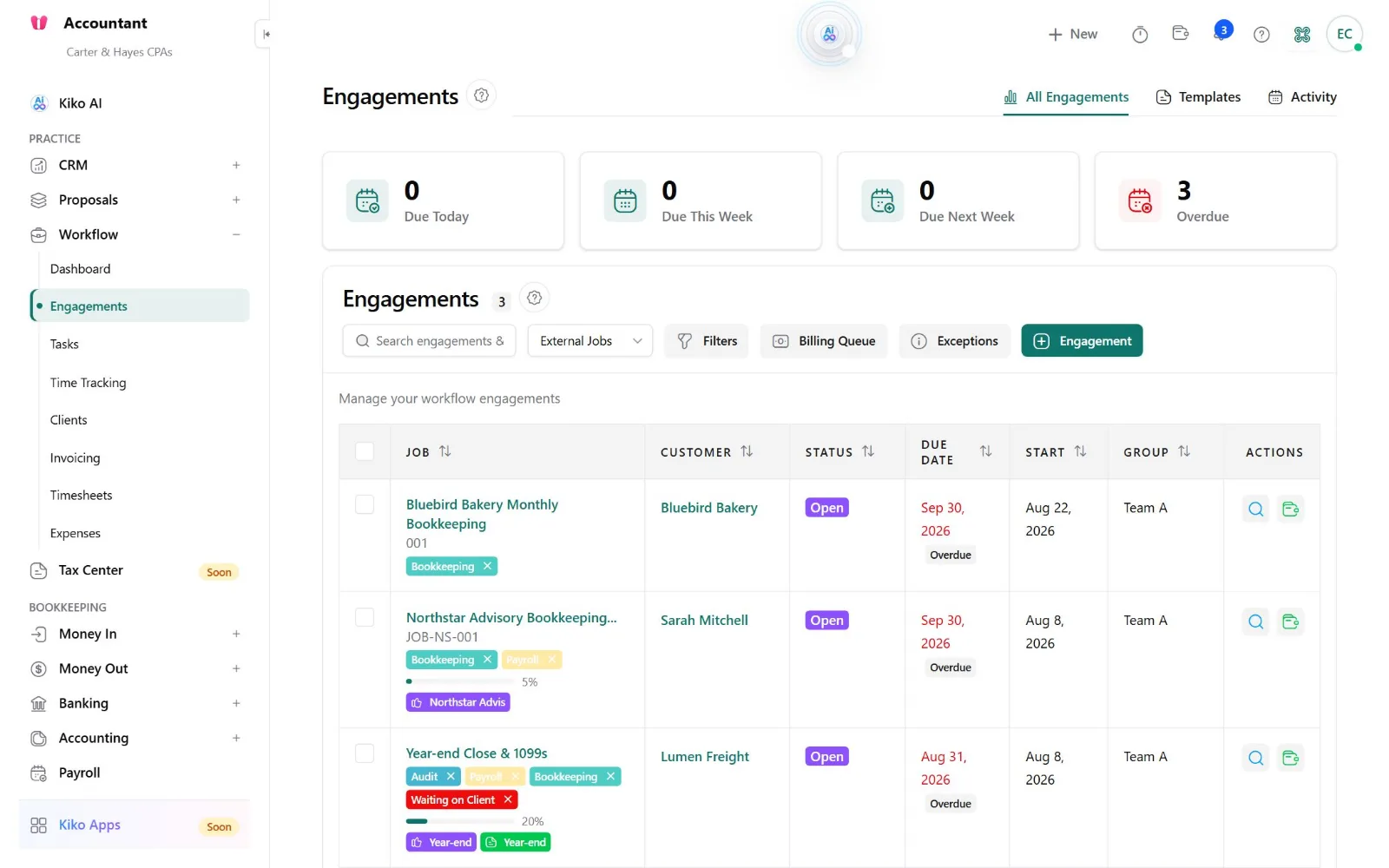Click Northstar Advisory 5% progress bar
This screenshot has height=868, width=1389.
(x=460, y=681)
